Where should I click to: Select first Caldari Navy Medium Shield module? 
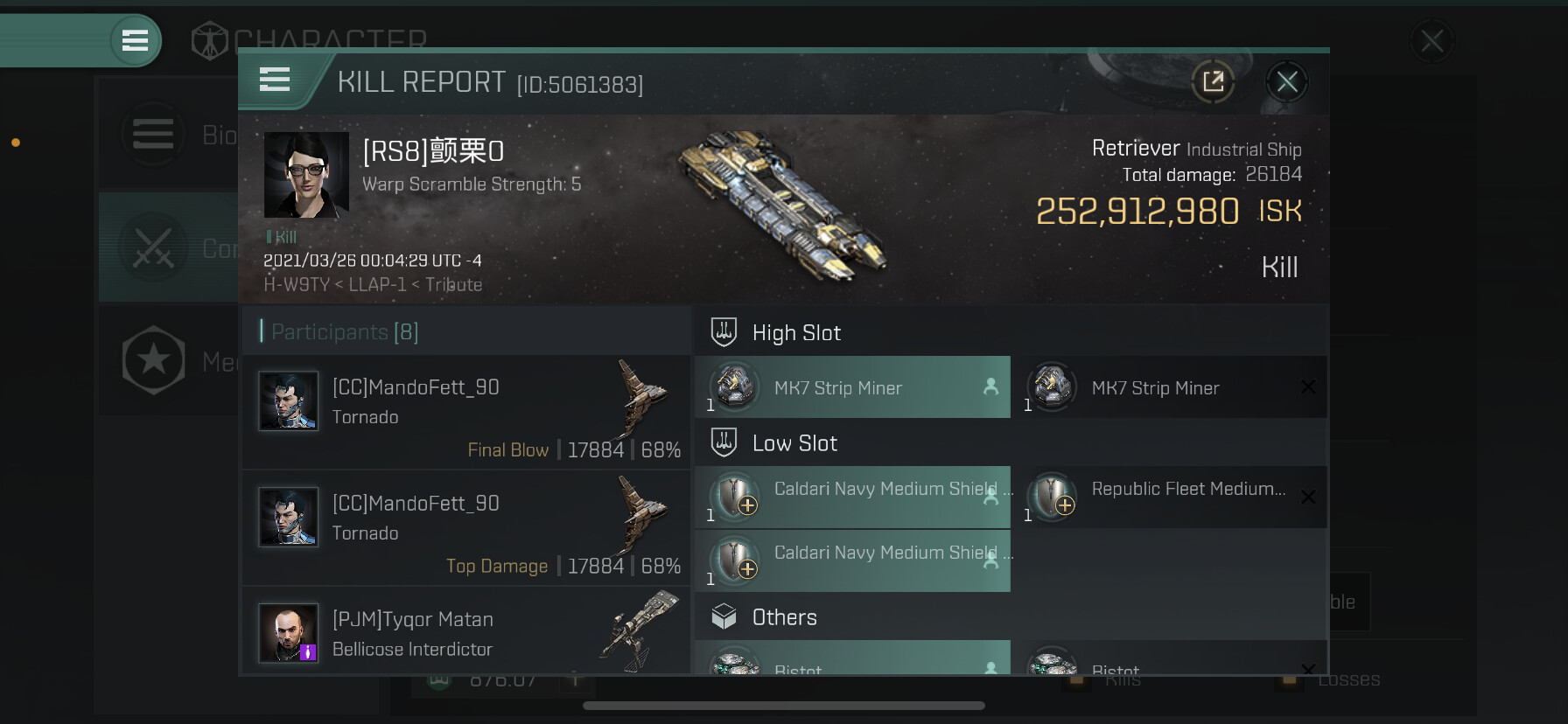click(853, 498)
